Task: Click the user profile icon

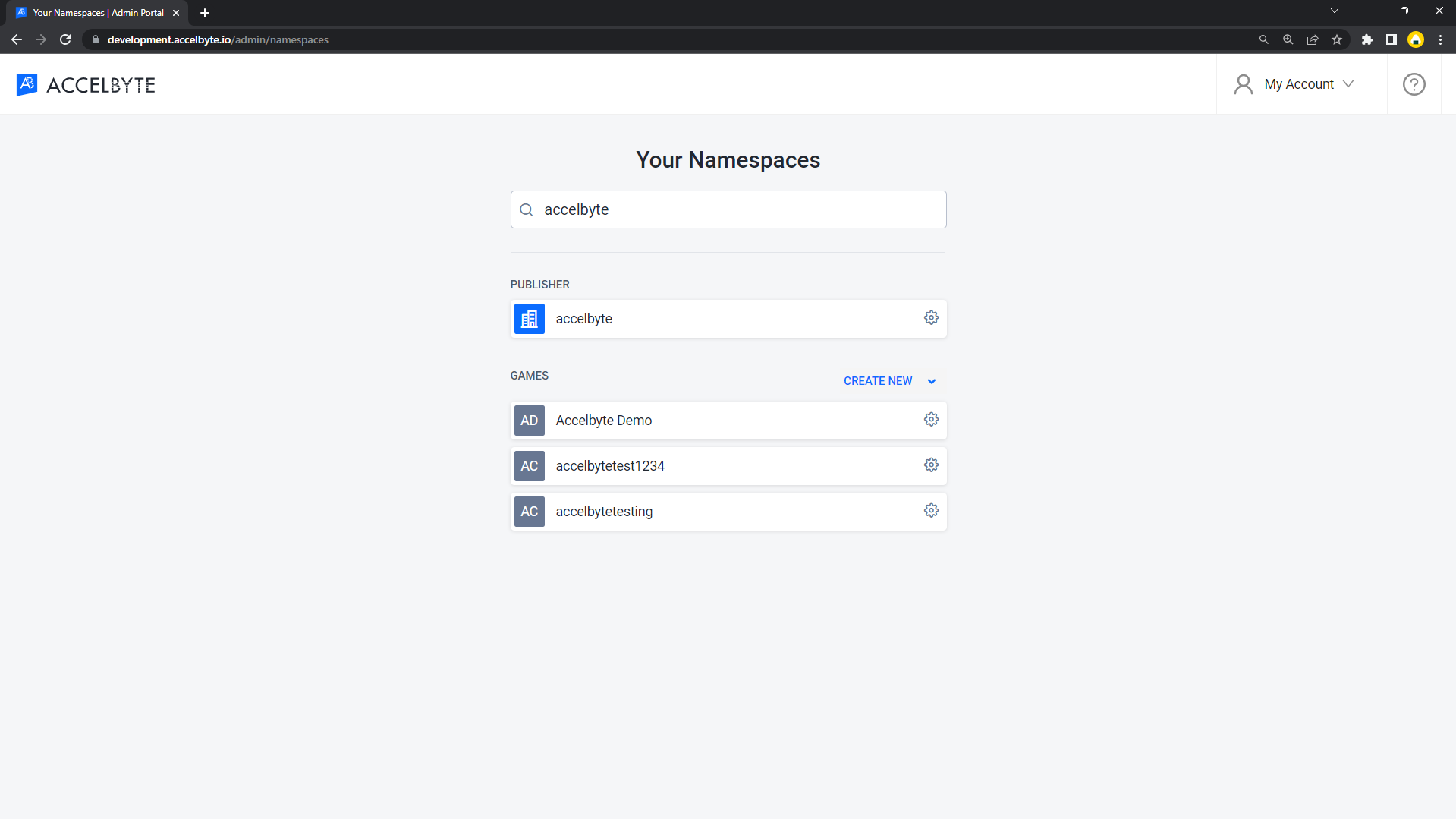Action: 1243,84
